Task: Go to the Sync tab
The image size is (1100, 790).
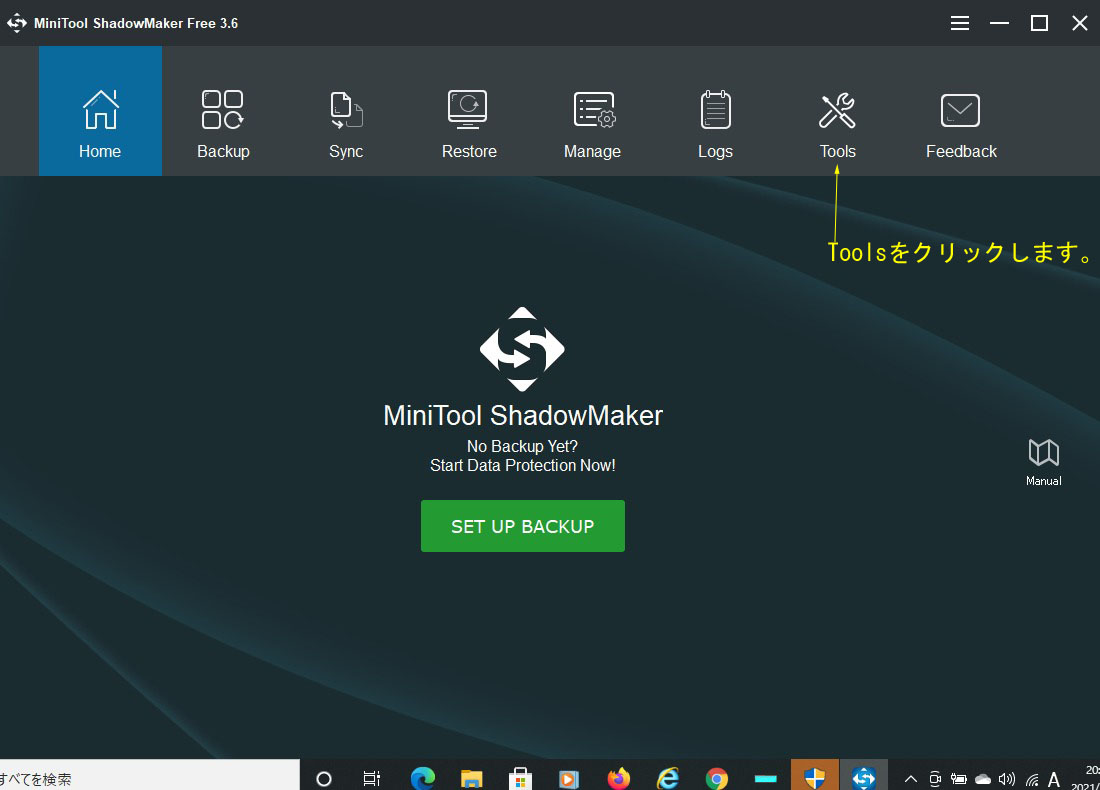Action: [347, 111]
